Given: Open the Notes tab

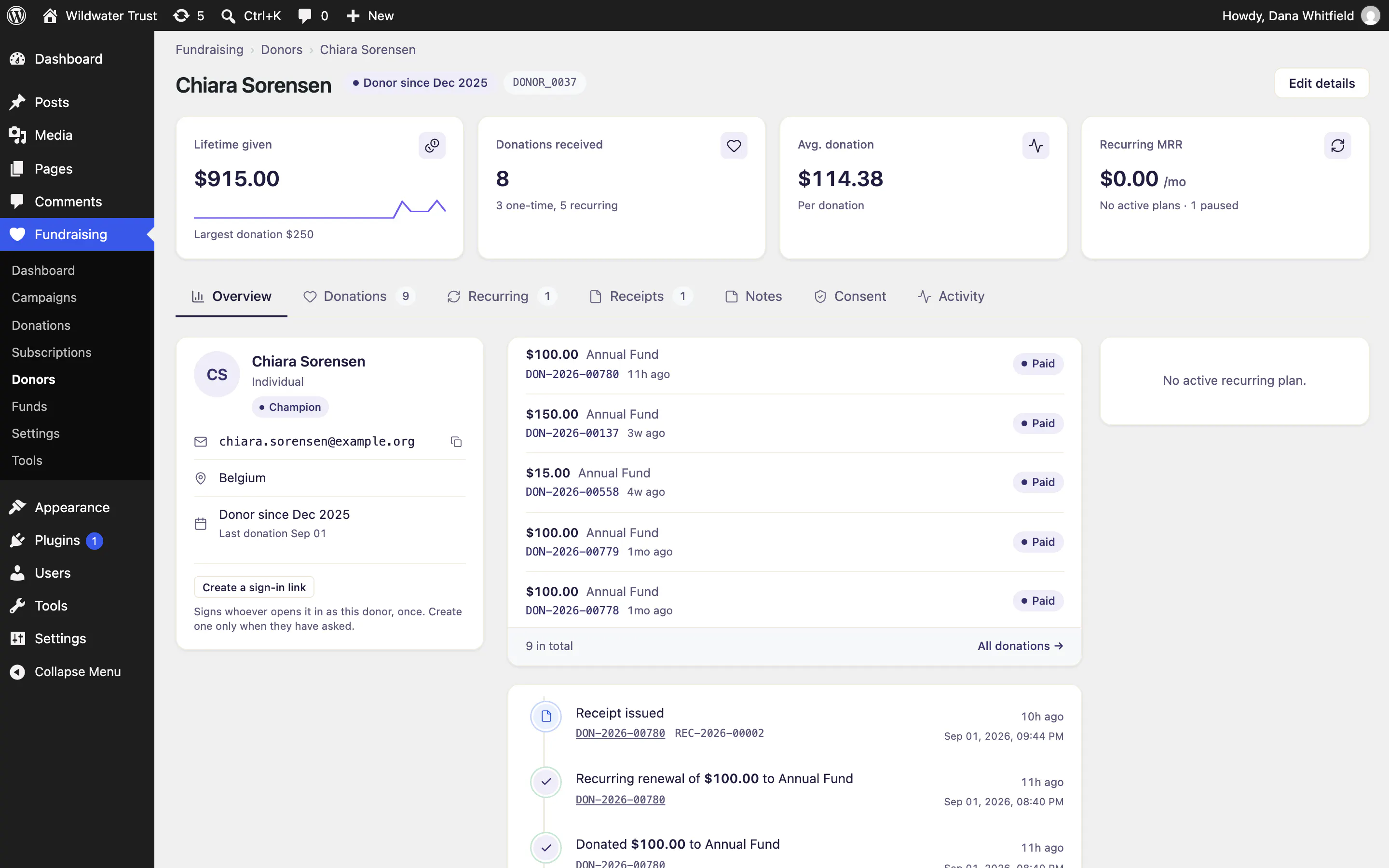Looking at the screenshot, I should 753,296.
